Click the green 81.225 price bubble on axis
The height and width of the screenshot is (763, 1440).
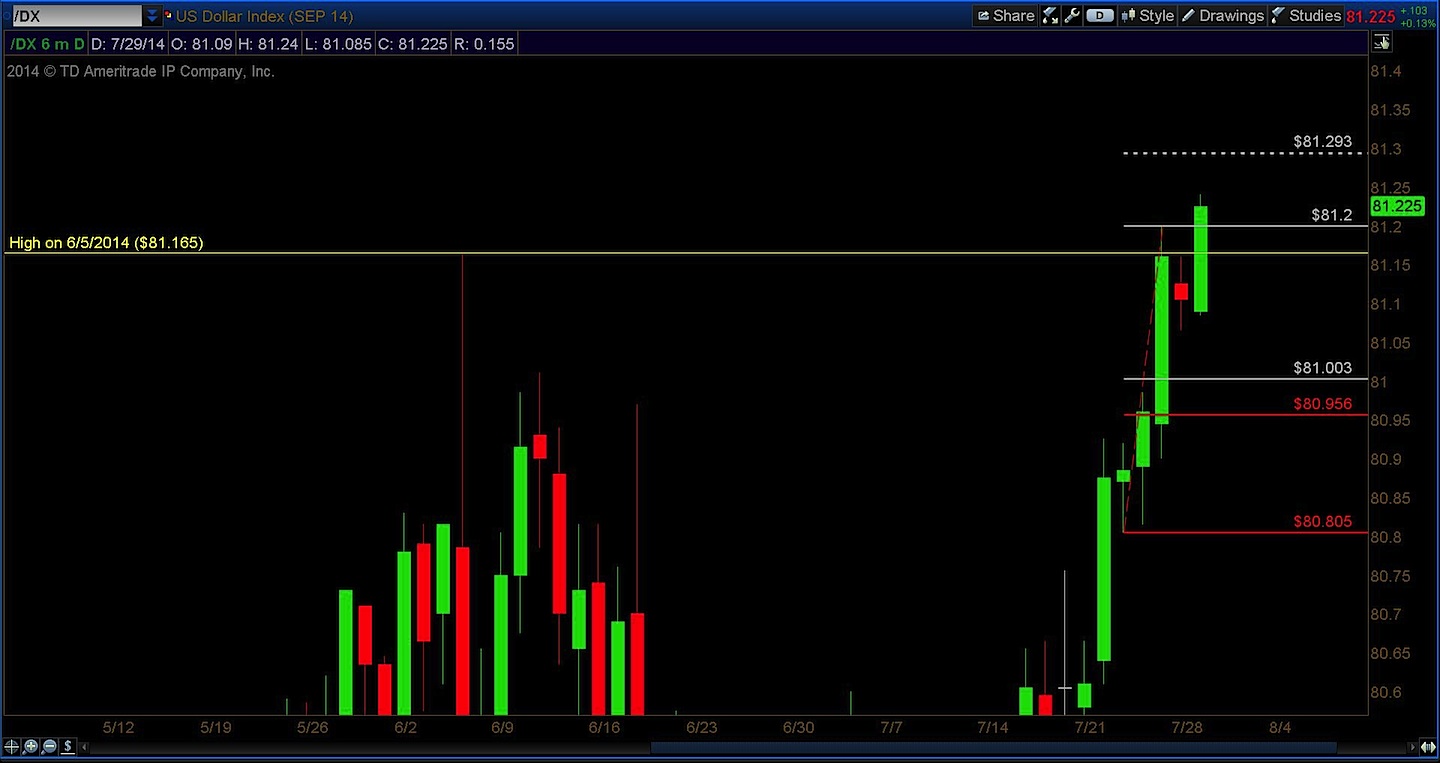coord(1396,206)
